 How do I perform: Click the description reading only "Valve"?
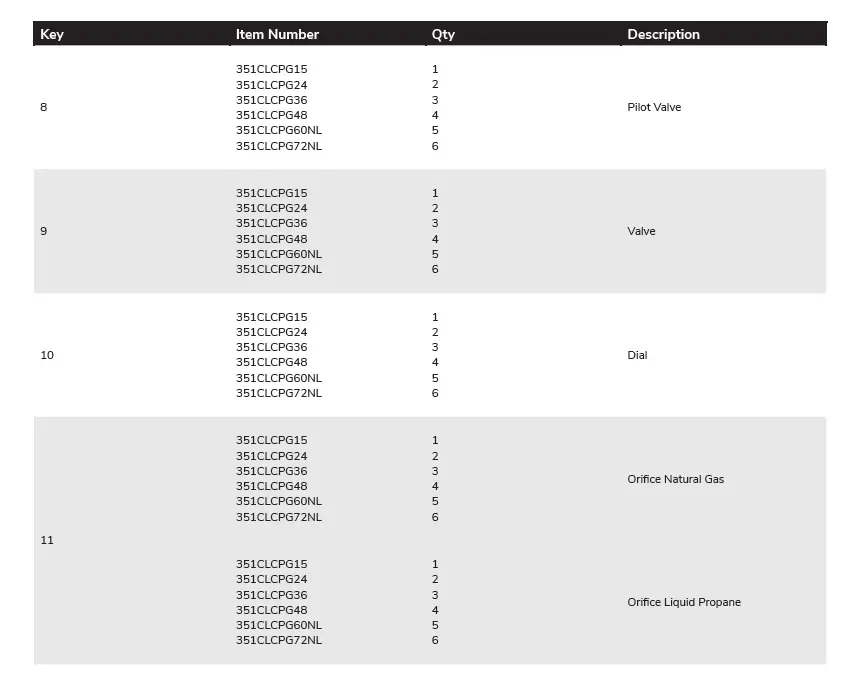click(641, 231)
